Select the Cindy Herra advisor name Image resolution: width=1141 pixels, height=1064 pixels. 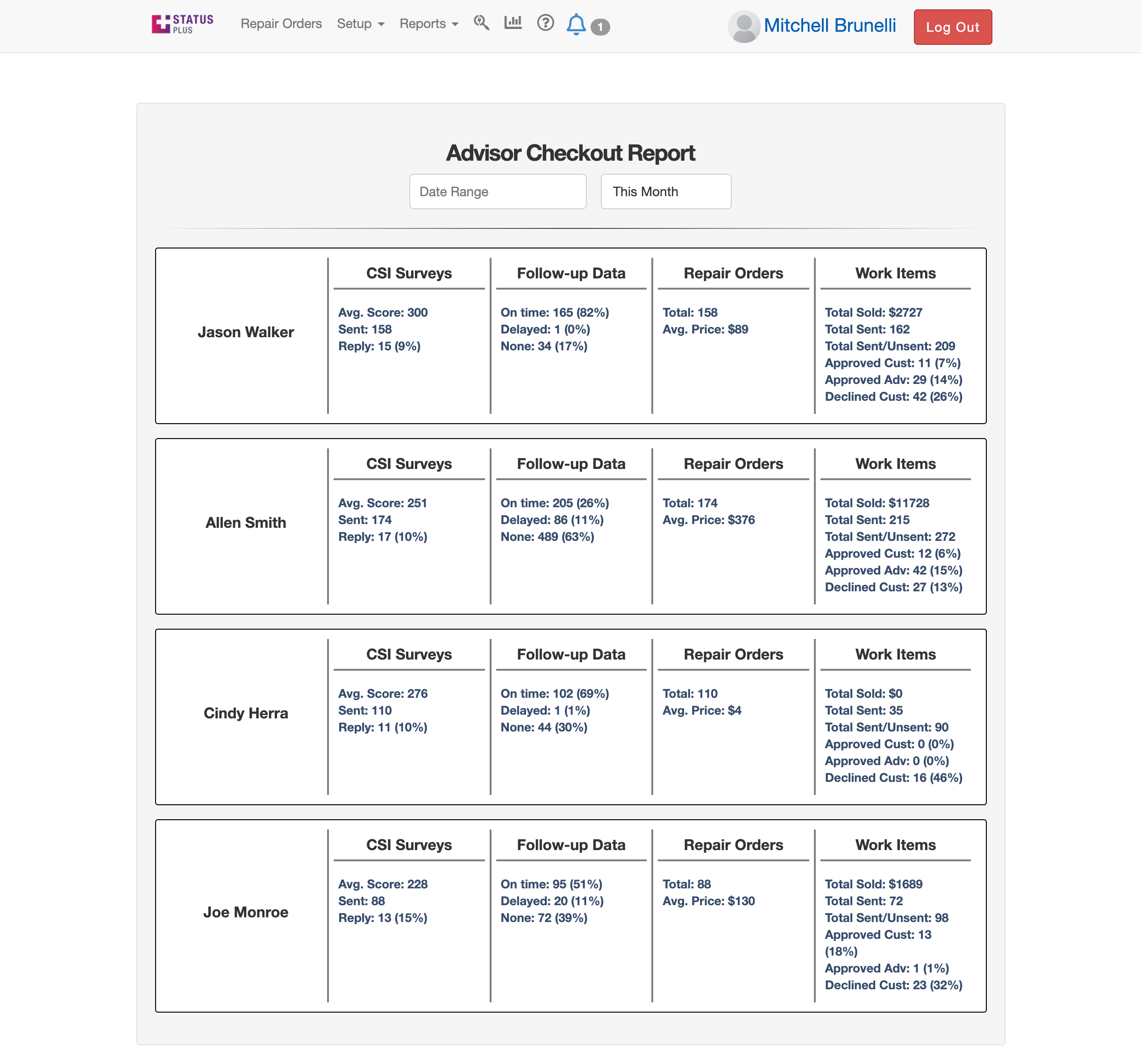tap(246, 713)
